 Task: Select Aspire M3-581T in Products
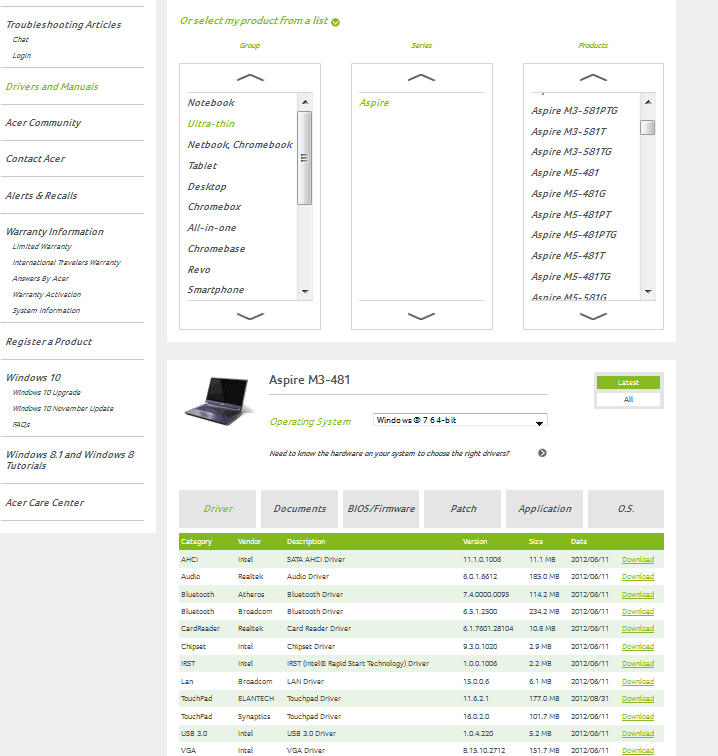(x=569, y=132)
